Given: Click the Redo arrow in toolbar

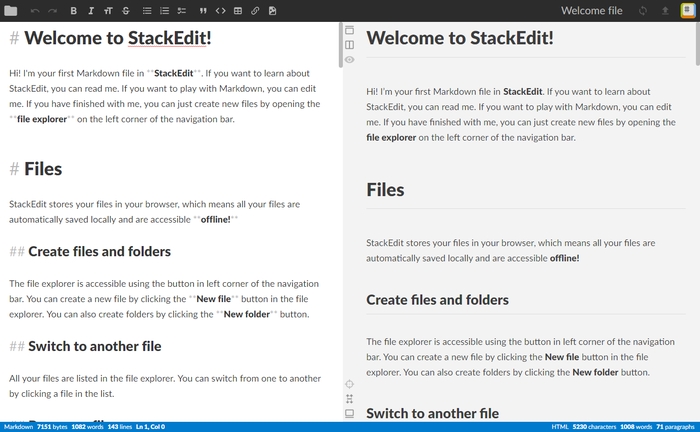Looking at the screenshot, I should [x=53, y=11].
